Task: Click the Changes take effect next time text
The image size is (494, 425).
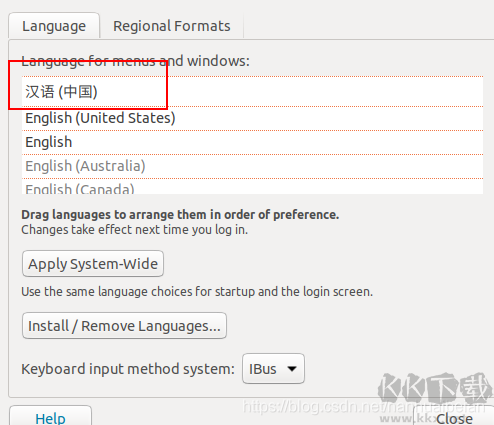Action: pos(135,230)
